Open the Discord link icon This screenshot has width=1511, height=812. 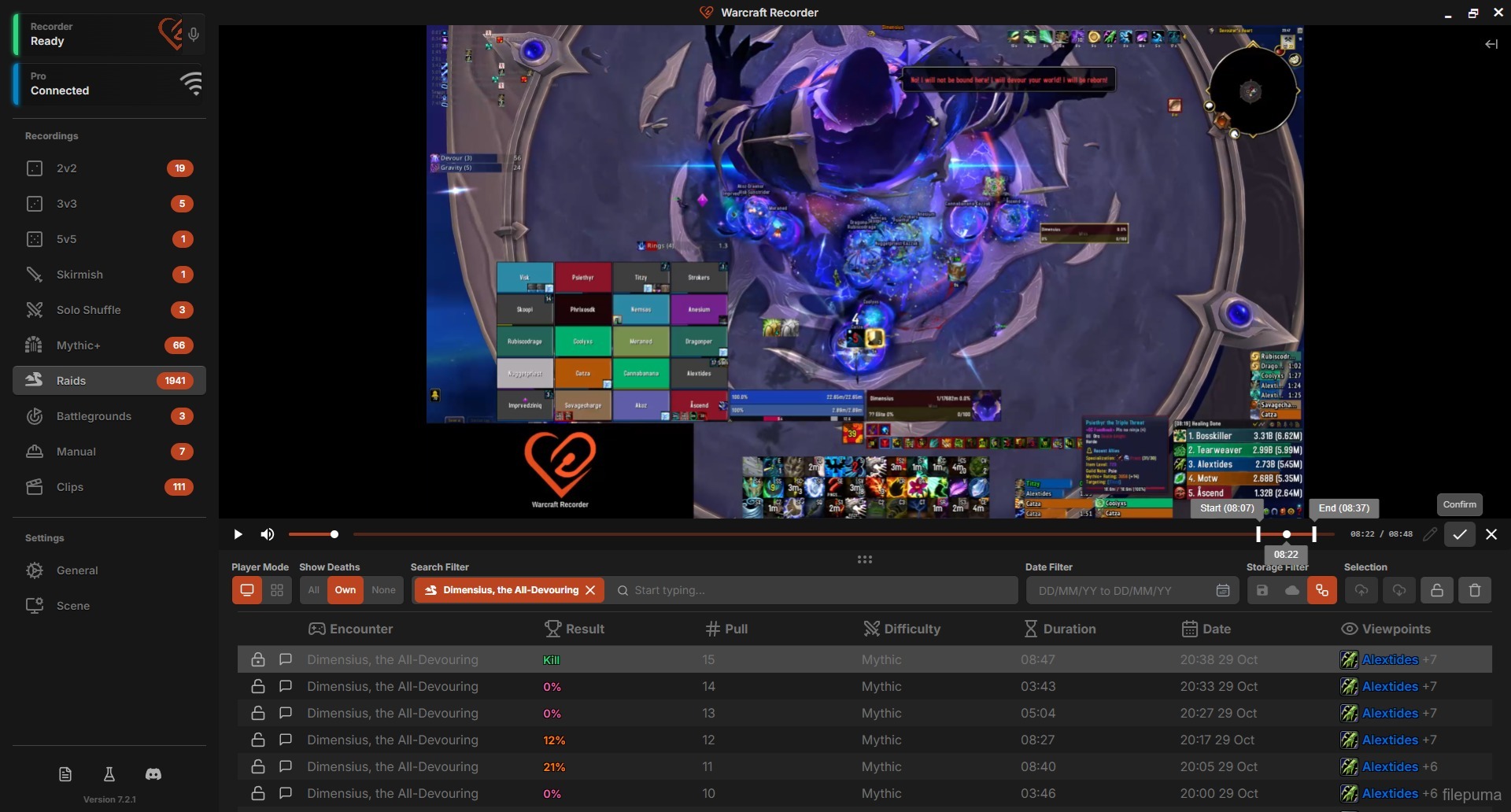click(x=153, y=774)
